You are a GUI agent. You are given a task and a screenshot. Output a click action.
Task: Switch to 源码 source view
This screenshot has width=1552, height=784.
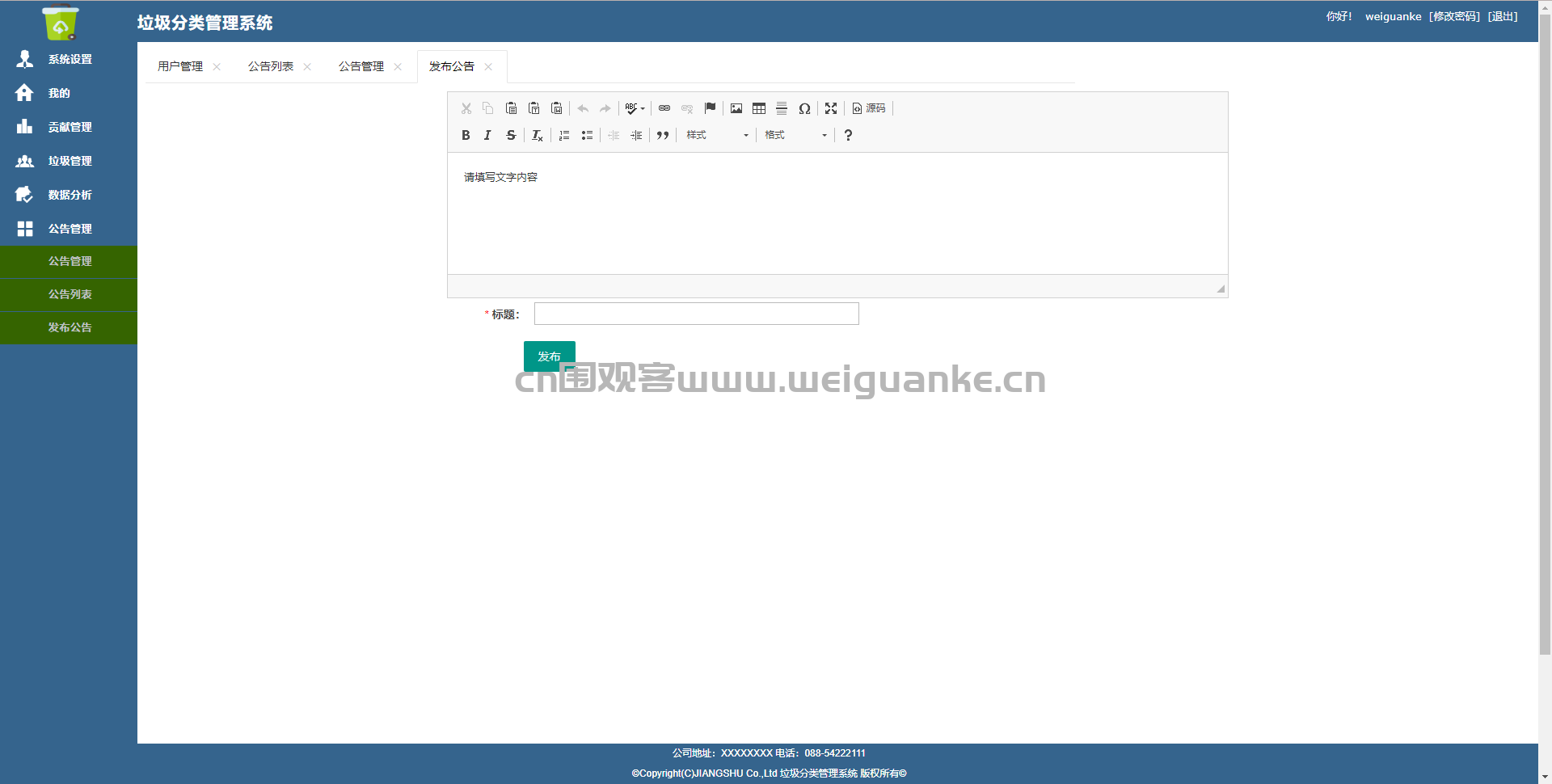[x=869, y=108]
